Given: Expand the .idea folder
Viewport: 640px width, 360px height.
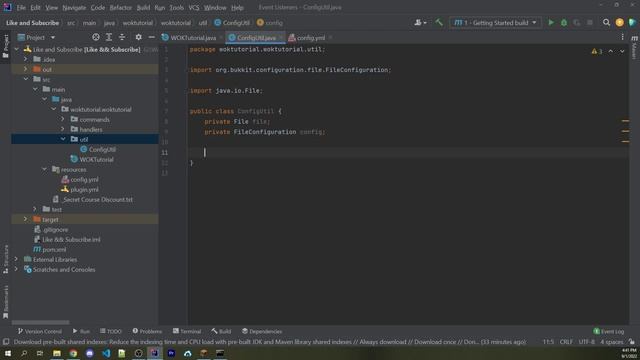Looking at the screenshot, I should coord(26,59).
